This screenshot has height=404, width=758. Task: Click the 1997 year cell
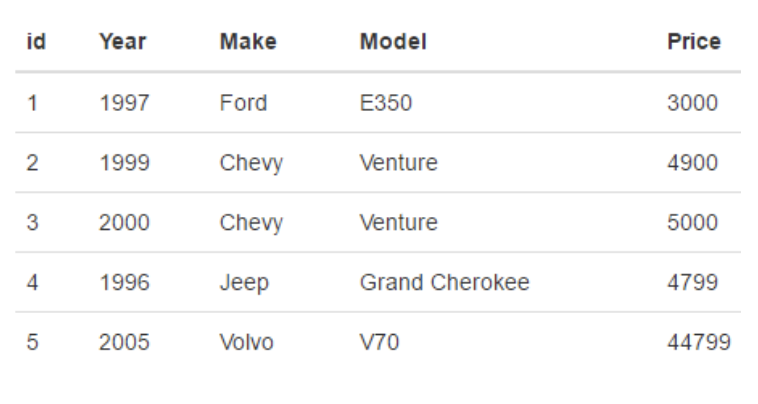tap(124, 103)
